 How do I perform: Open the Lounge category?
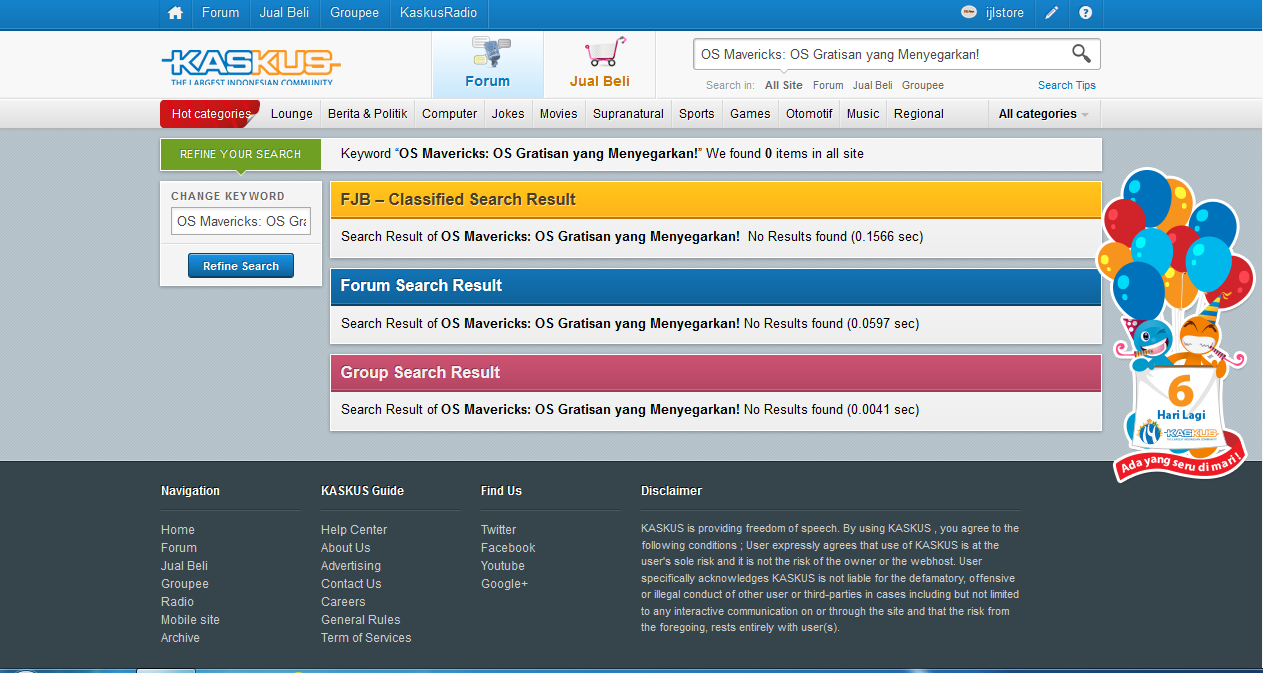click(x=292, y=113)
